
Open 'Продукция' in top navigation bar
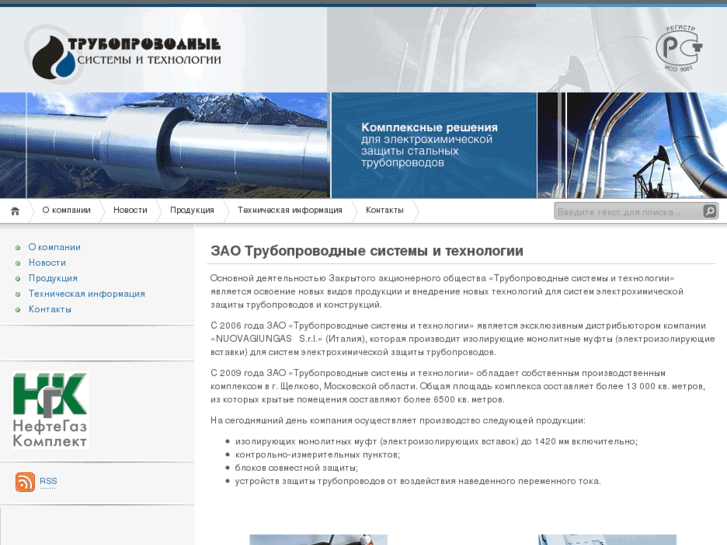(192, 210)
